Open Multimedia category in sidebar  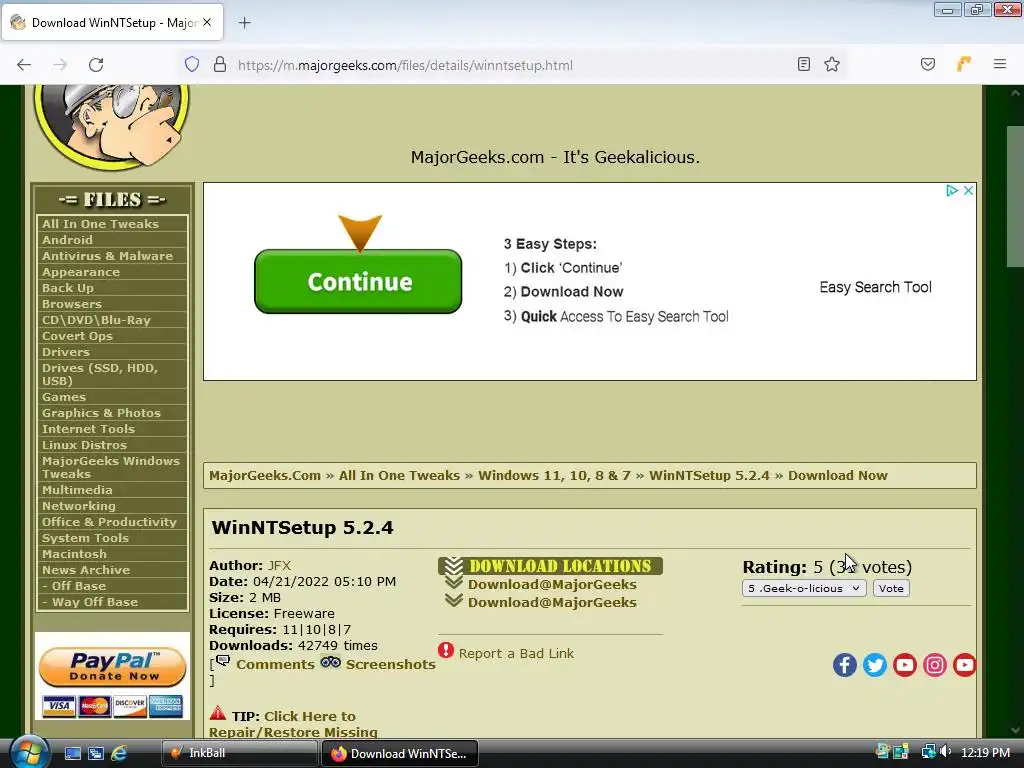pyautogui.click(x=77, y=490)
